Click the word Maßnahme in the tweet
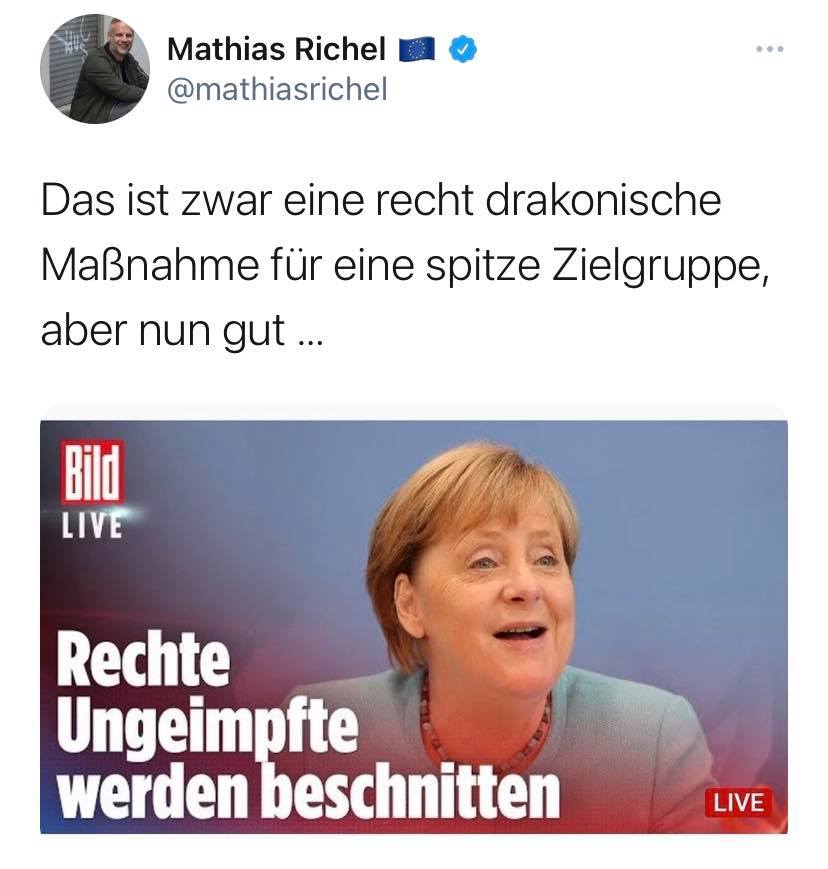This screenshot has height=869, width=828. click(150, 265)
